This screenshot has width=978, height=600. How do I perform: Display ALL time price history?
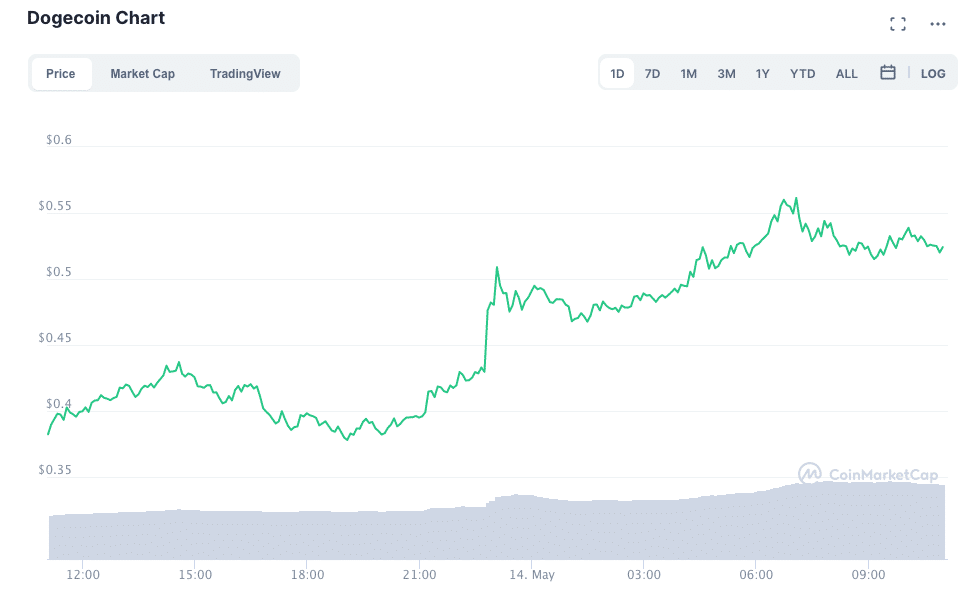coord(846,73)
